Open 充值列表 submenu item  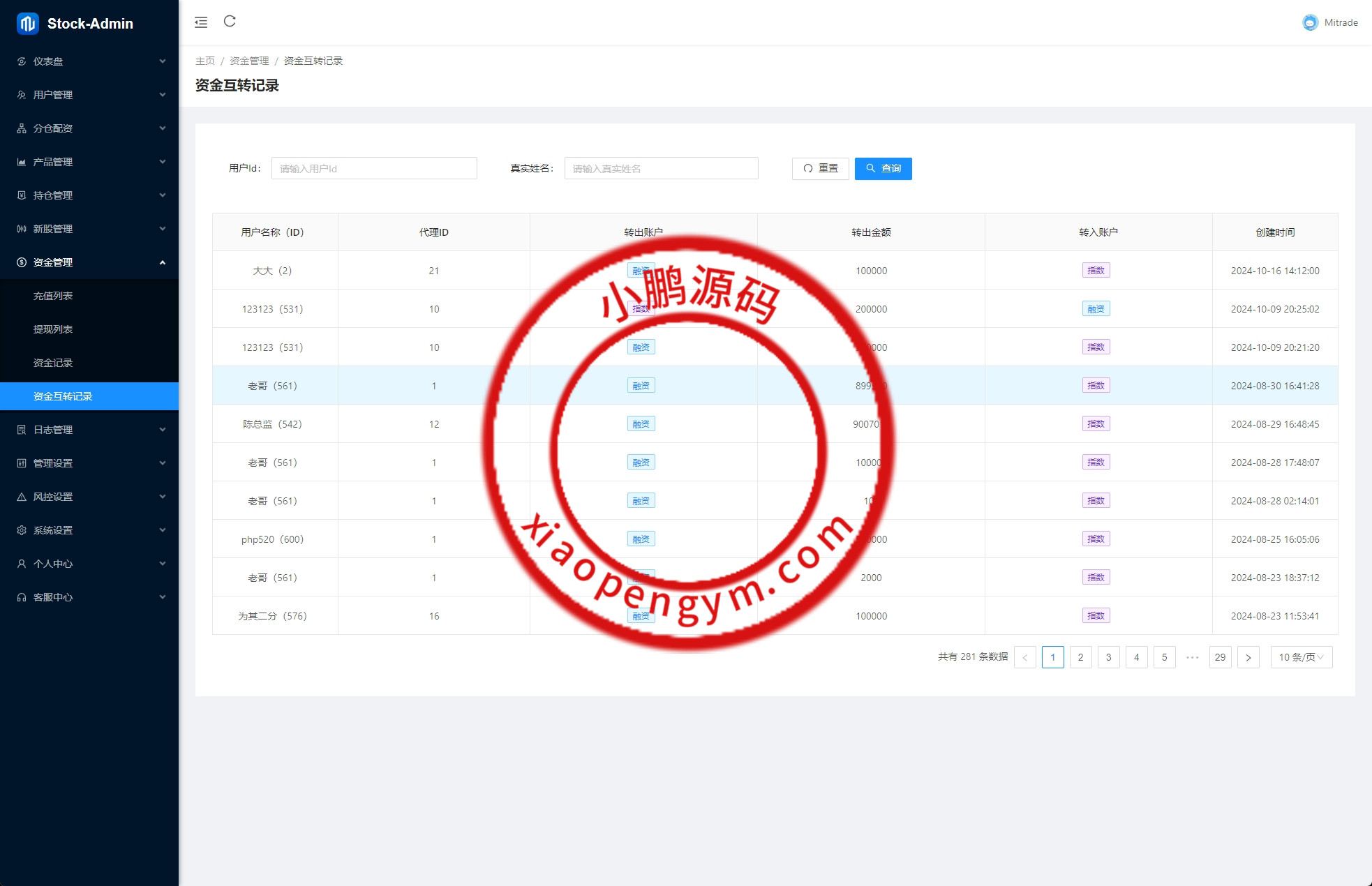(x=53, y=296)
